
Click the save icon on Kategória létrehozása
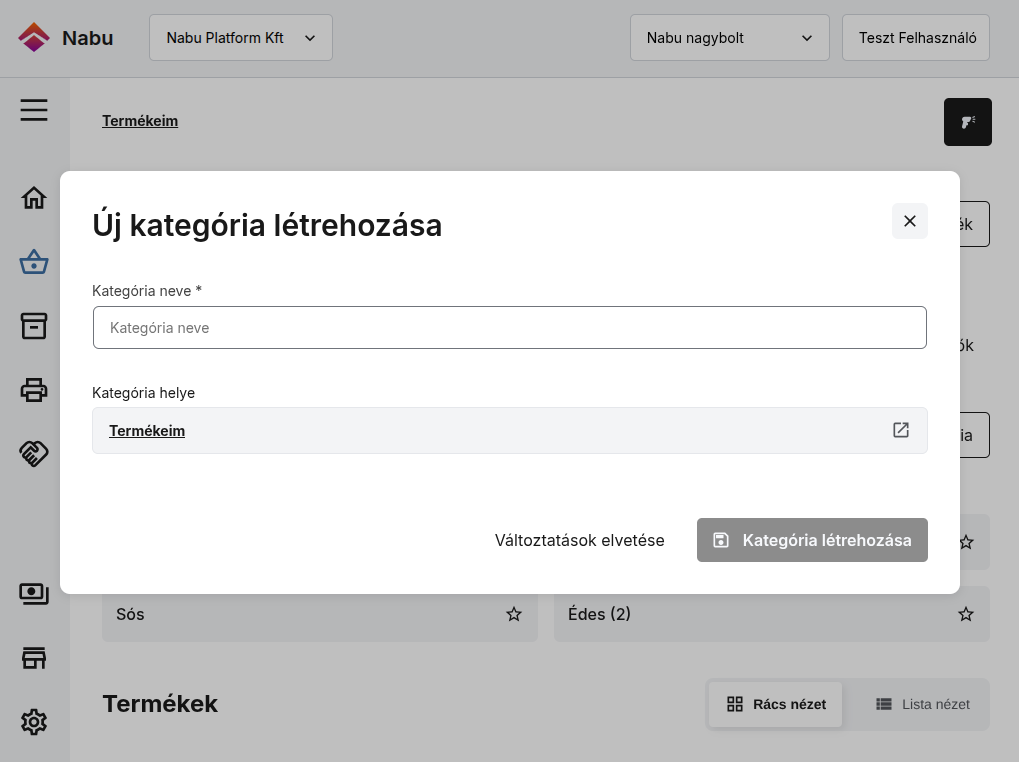pyautogui.click(x=721, y=540)
